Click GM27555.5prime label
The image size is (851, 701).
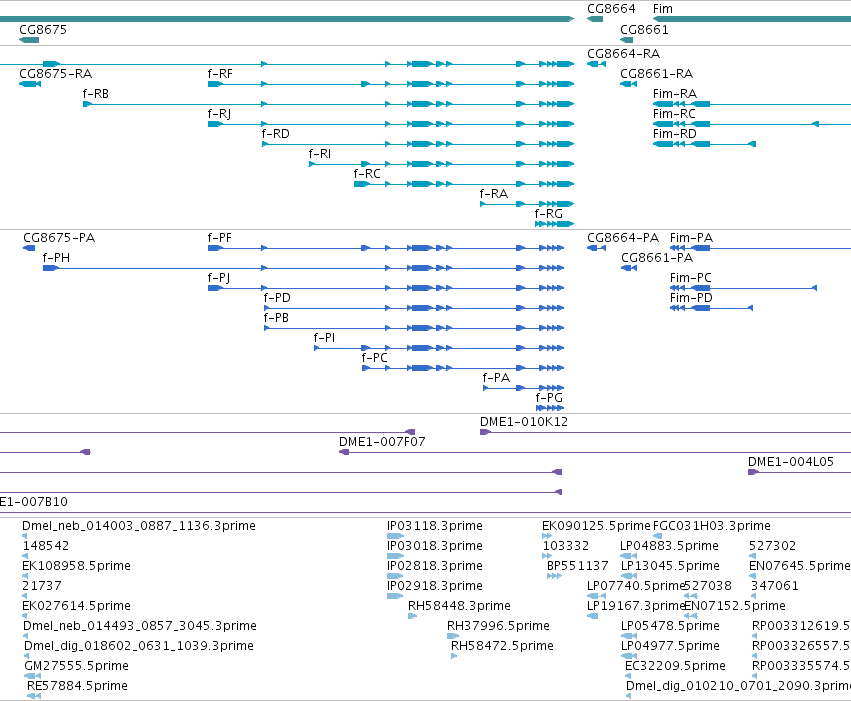point(77,666)
